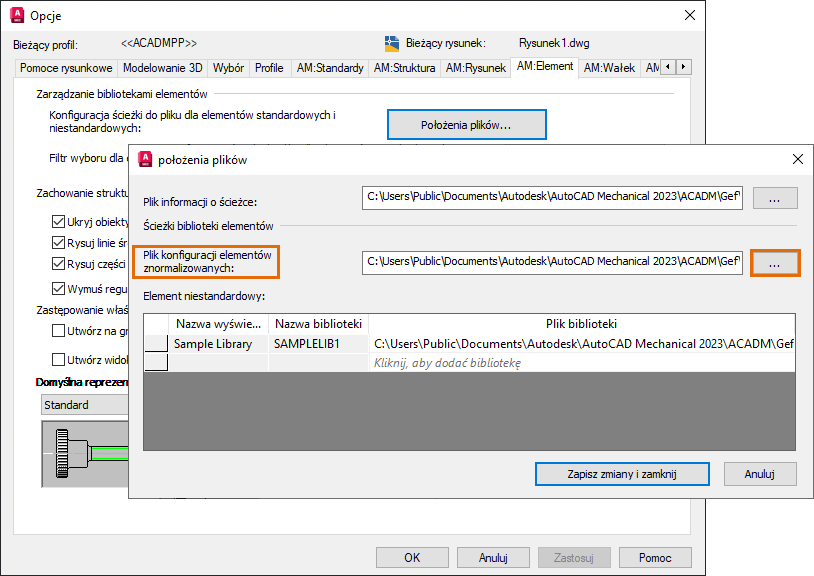Click the Plik konfiguracji elementów path field
Viewport: 814px width, 576px height.
552,263
